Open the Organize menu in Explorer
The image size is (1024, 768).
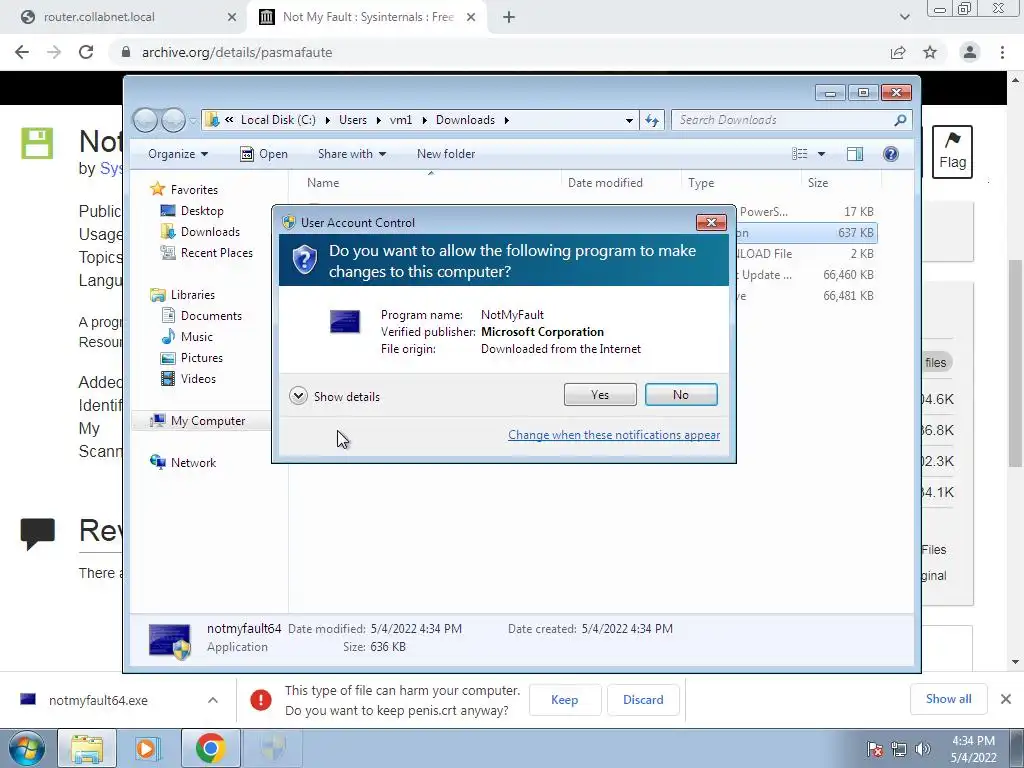coord(178,154)
